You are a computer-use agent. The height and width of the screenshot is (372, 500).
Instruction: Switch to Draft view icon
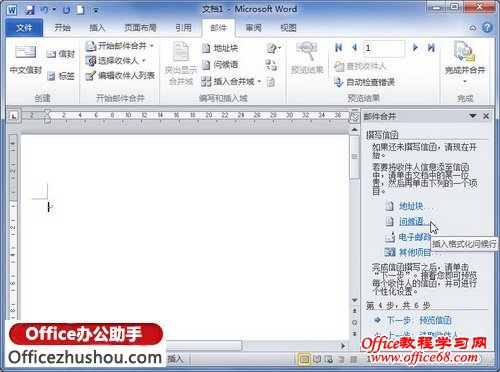(x=353, y=359)
